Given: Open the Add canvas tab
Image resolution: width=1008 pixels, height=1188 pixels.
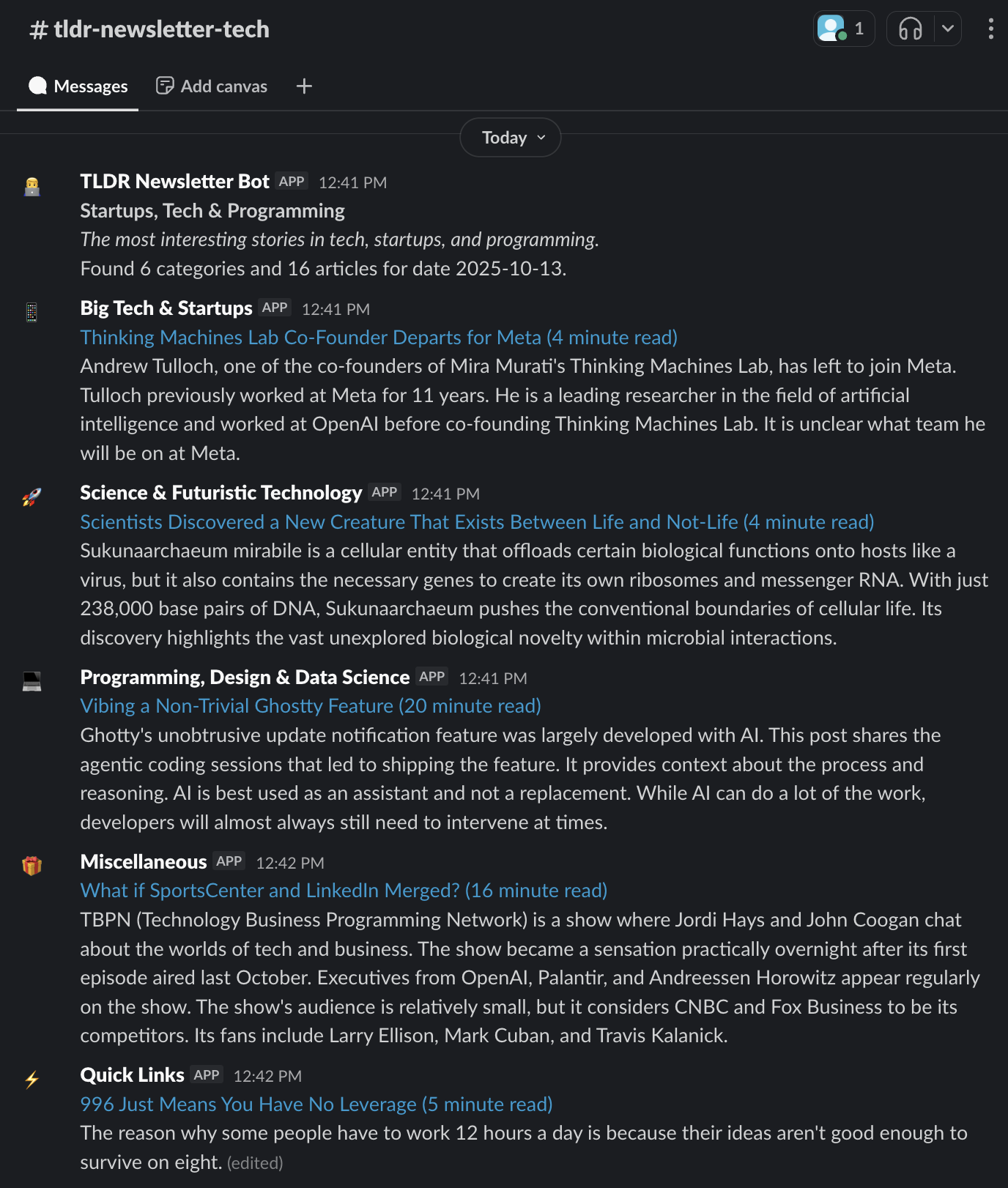Looking at the screenshot, I should pos(212,86).
